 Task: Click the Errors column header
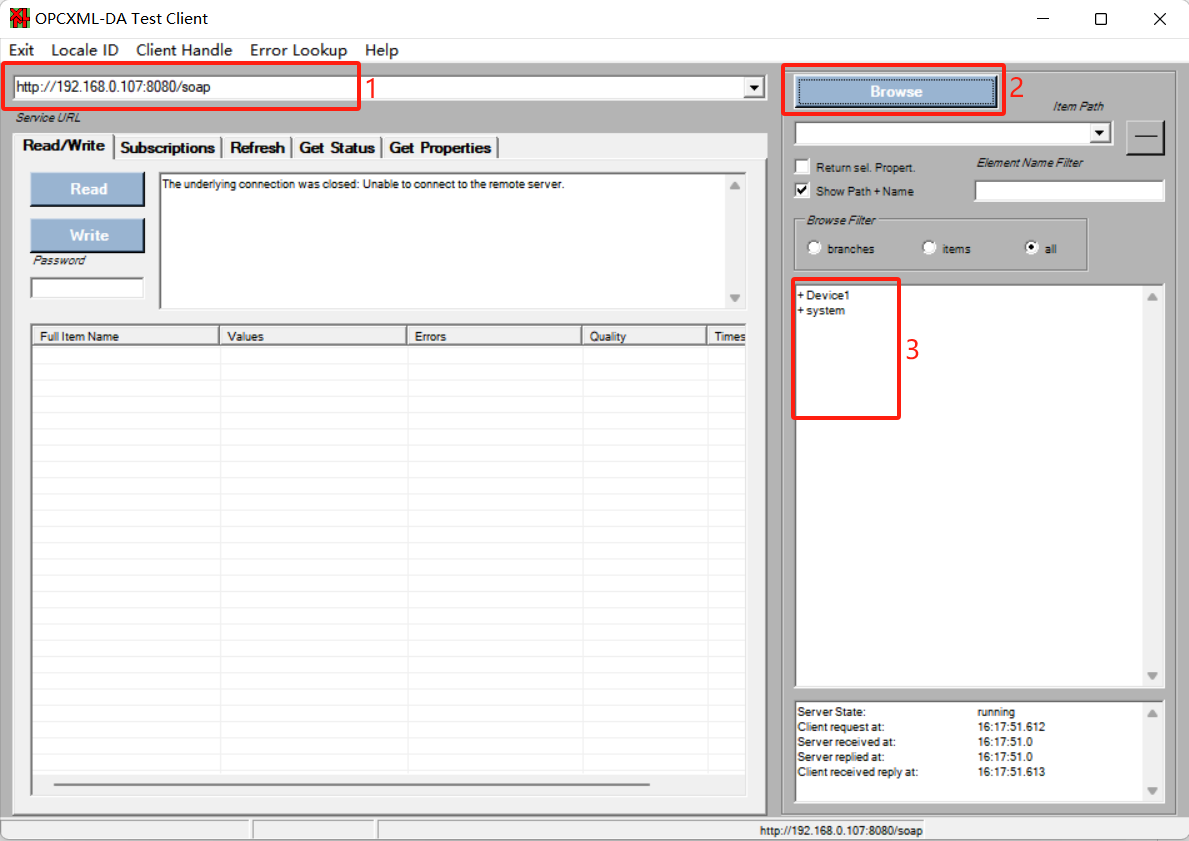coord(494,336)
